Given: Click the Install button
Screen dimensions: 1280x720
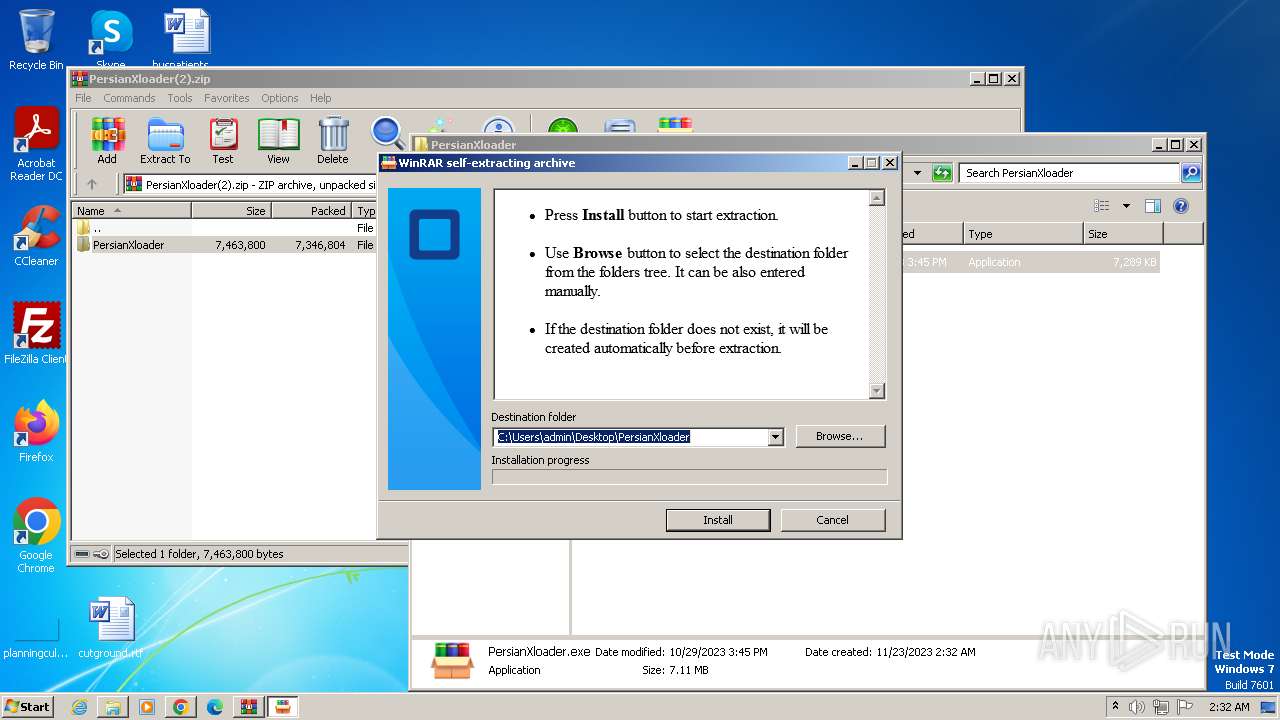Looking at the screenshot, I should point(718,520).
